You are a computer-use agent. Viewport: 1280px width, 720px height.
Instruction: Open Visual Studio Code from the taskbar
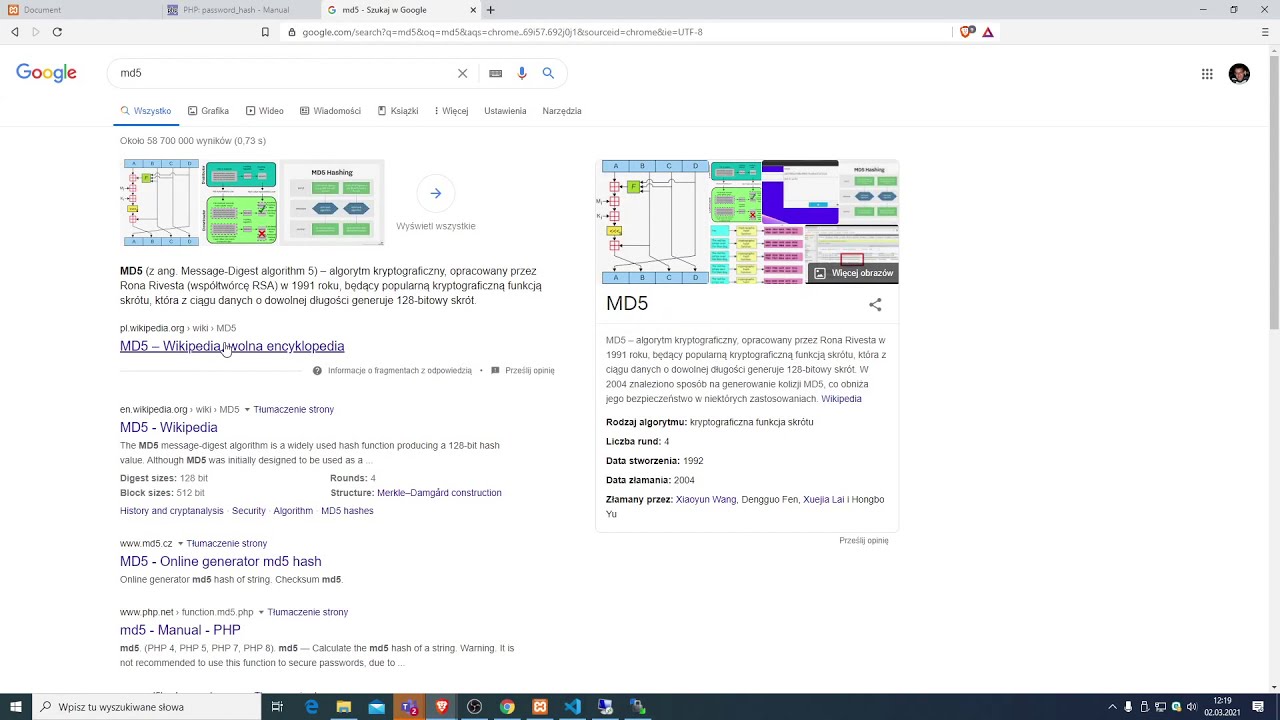coord(572,707)
